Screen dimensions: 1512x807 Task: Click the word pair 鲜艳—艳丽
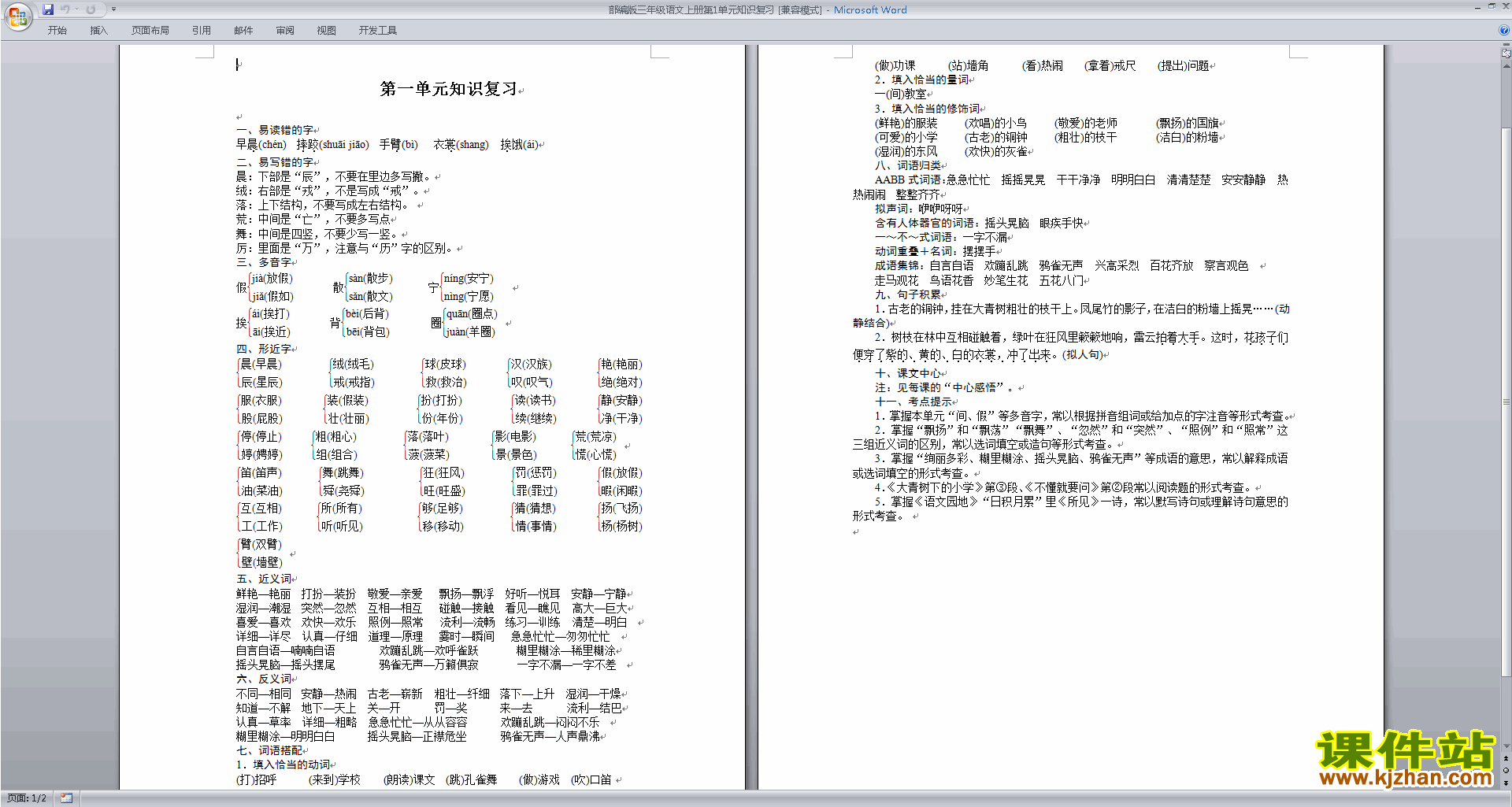[263, 594]
